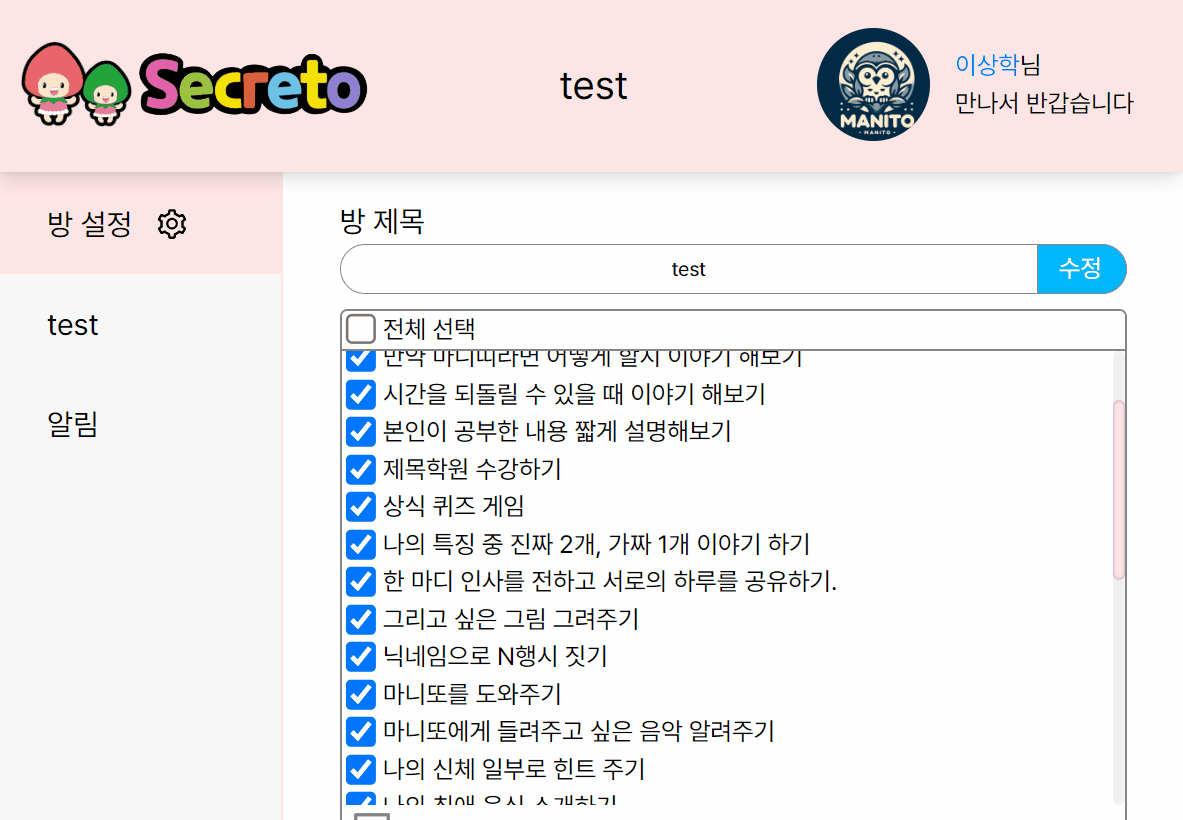
Task: Click the red mushroom mascot icon
Action: point(52,84)
